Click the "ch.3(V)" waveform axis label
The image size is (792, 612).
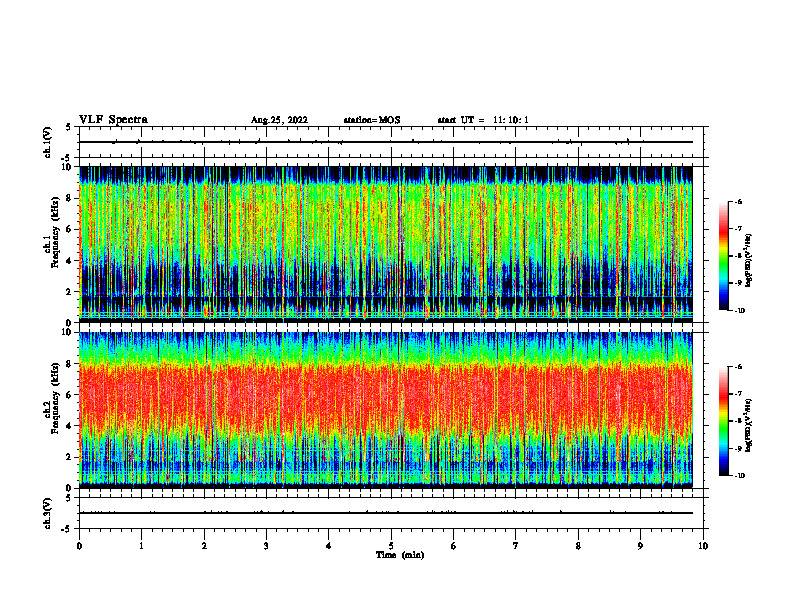pyautogui.click(x=48, y=513)
